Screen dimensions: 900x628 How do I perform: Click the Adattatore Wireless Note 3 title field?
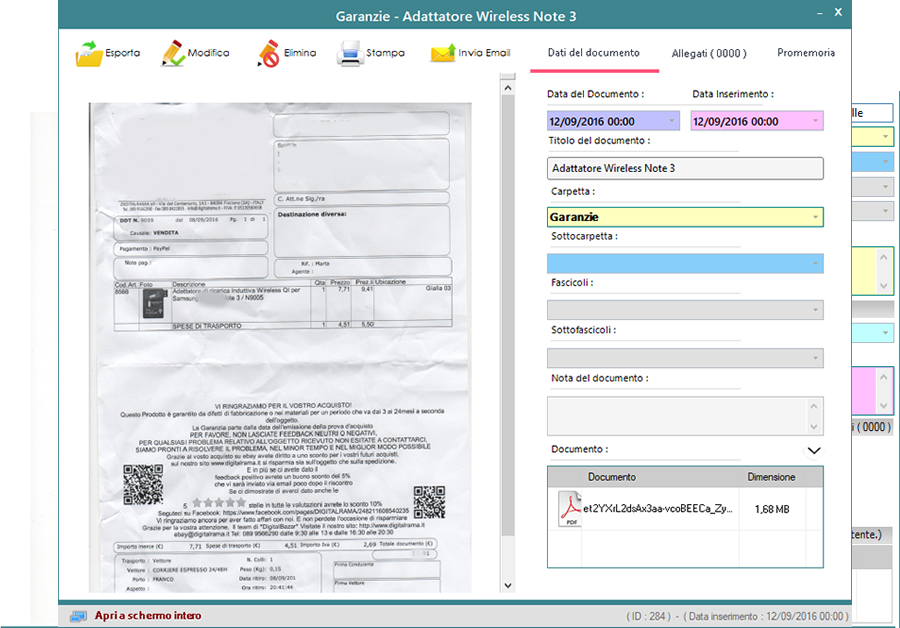[684, 168]
